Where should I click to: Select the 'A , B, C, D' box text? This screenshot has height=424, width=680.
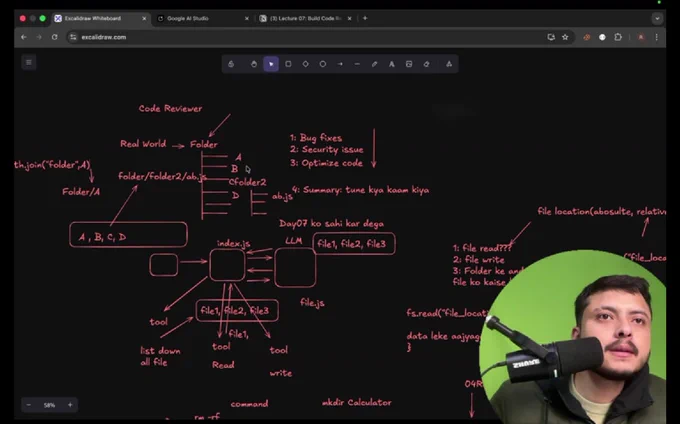102,237
